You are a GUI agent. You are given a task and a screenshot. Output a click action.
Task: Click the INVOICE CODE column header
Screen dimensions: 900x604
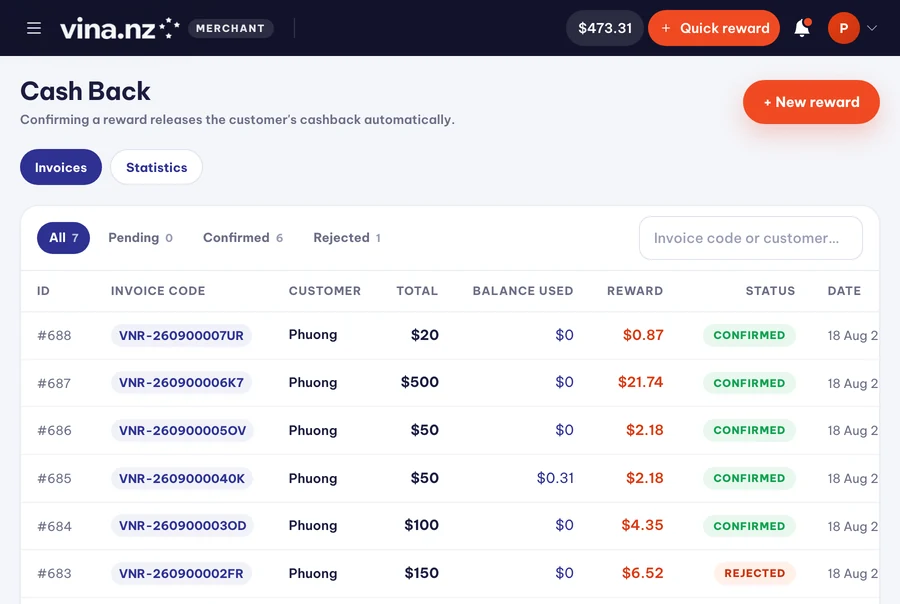(158, 291)
